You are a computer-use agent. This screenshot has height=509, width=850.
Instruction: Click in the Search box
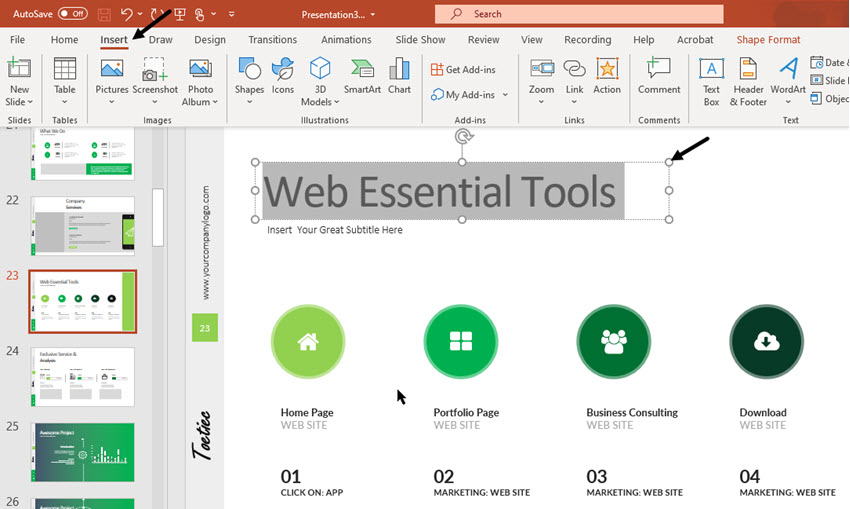(x=579, y=14)
